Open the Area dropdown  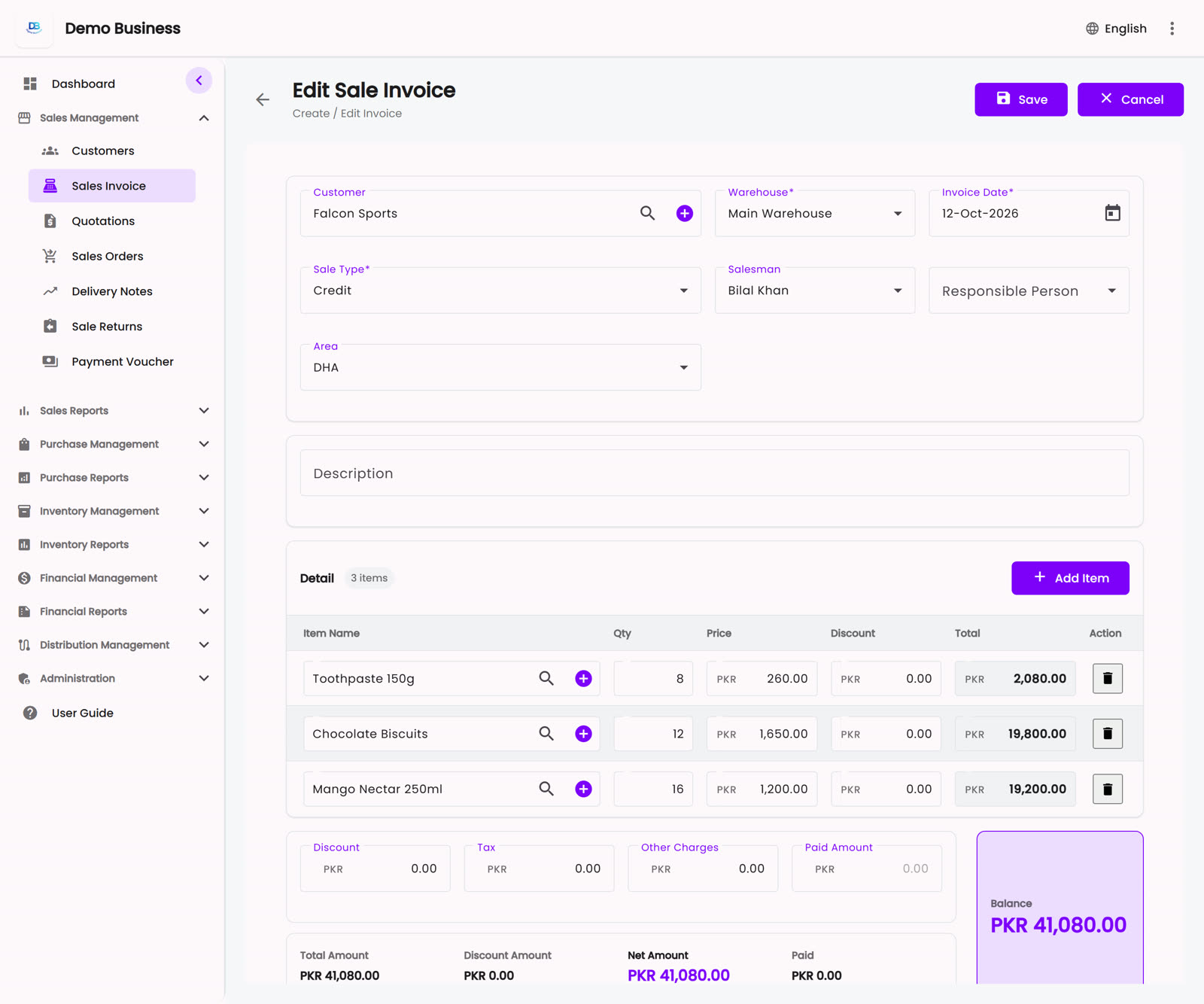tap(500, 367)
